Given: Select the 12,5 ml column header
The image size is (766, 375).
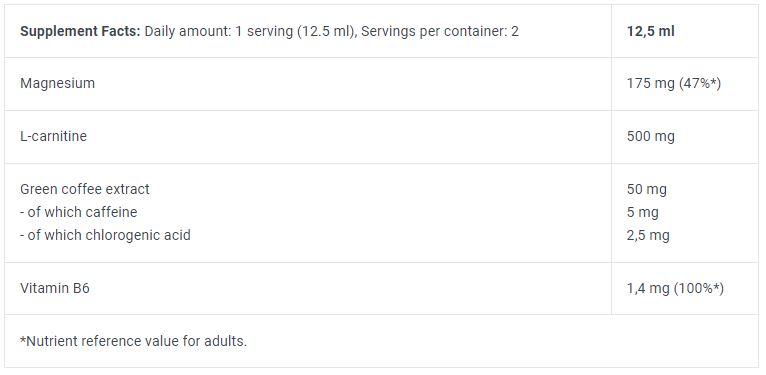Looking at the screenshot, I should pos(651,31).
